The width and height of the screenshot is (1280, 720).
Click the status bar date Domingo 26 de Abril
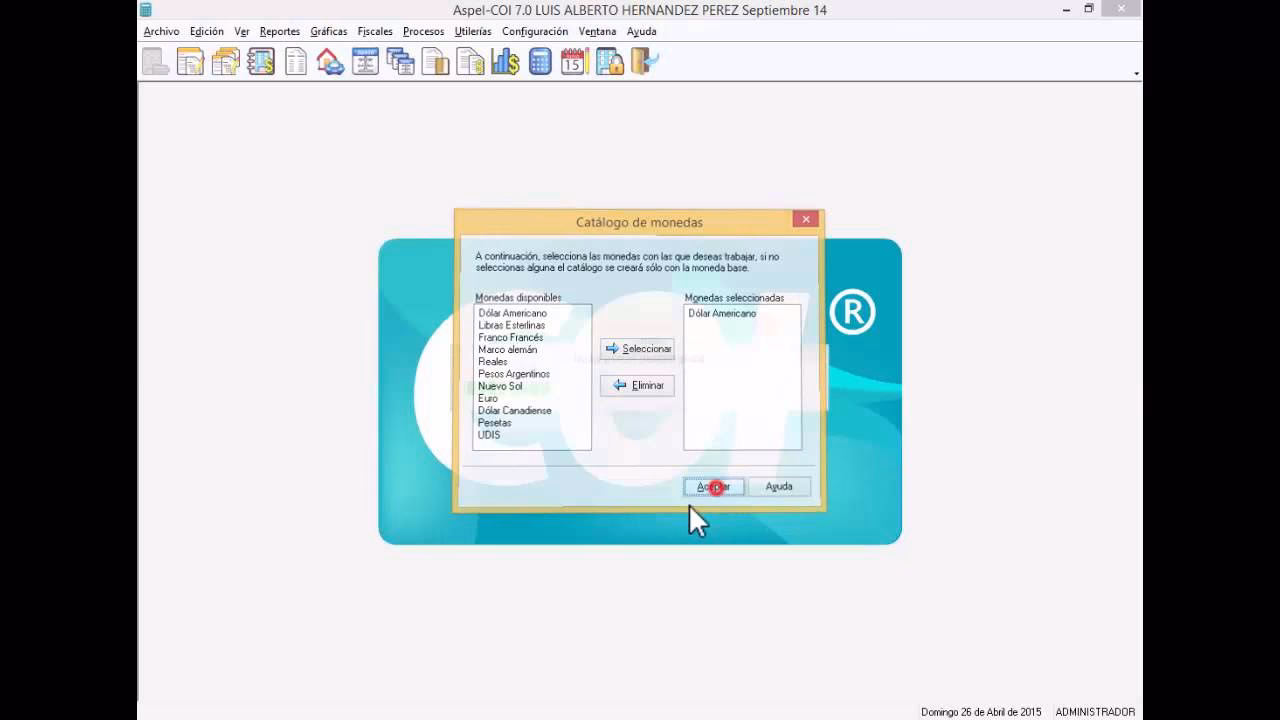(x=981, y=712)
